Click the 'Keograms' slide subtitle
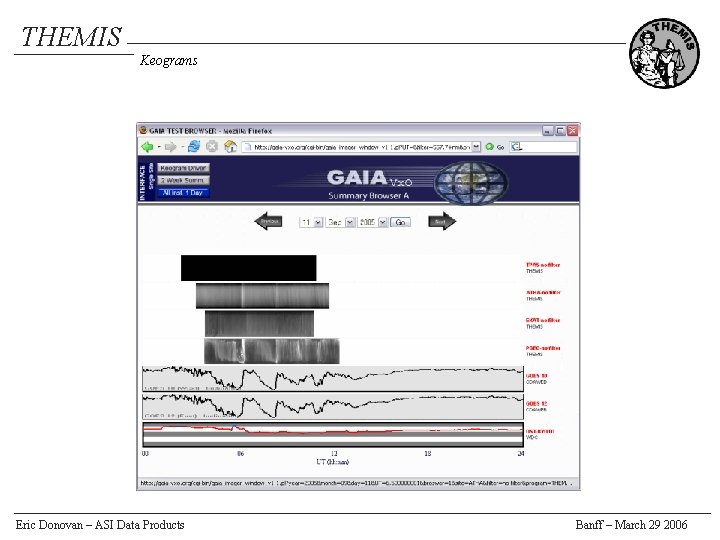 pyautogui.click(x=169, y=61)
